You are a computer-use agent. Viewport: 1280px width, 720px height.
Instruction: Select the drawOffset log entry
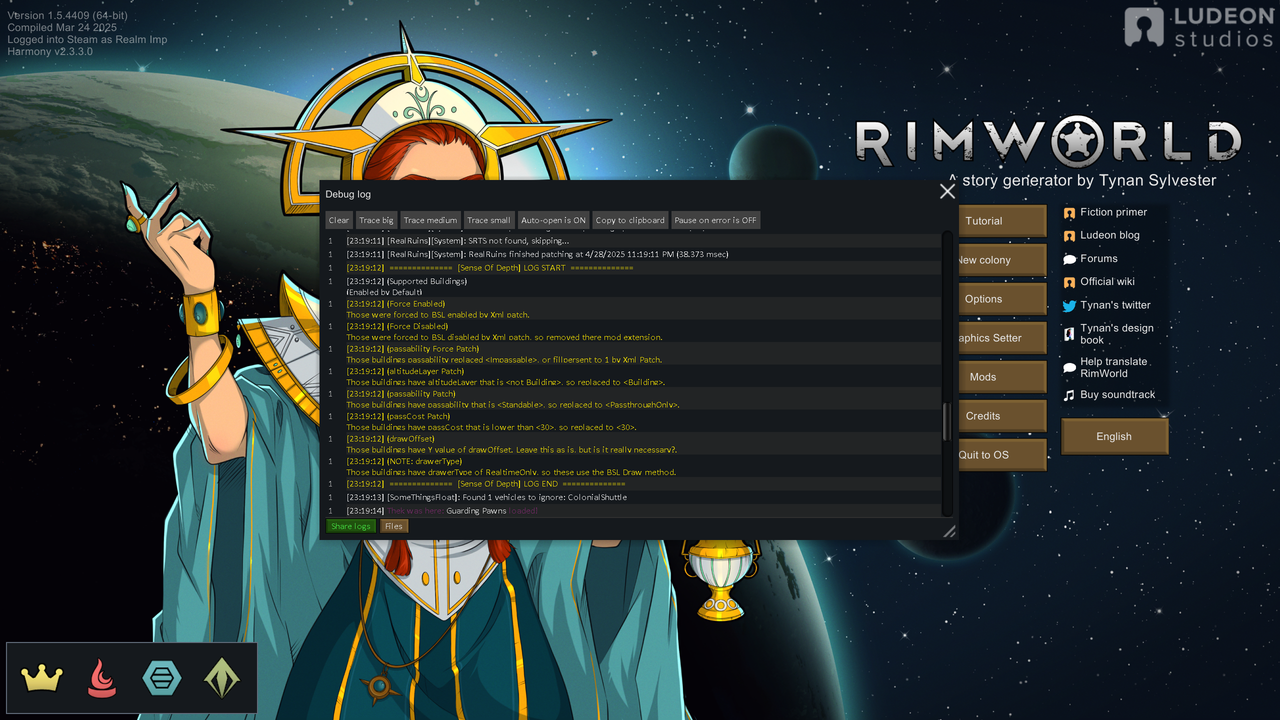click(634, 444)
